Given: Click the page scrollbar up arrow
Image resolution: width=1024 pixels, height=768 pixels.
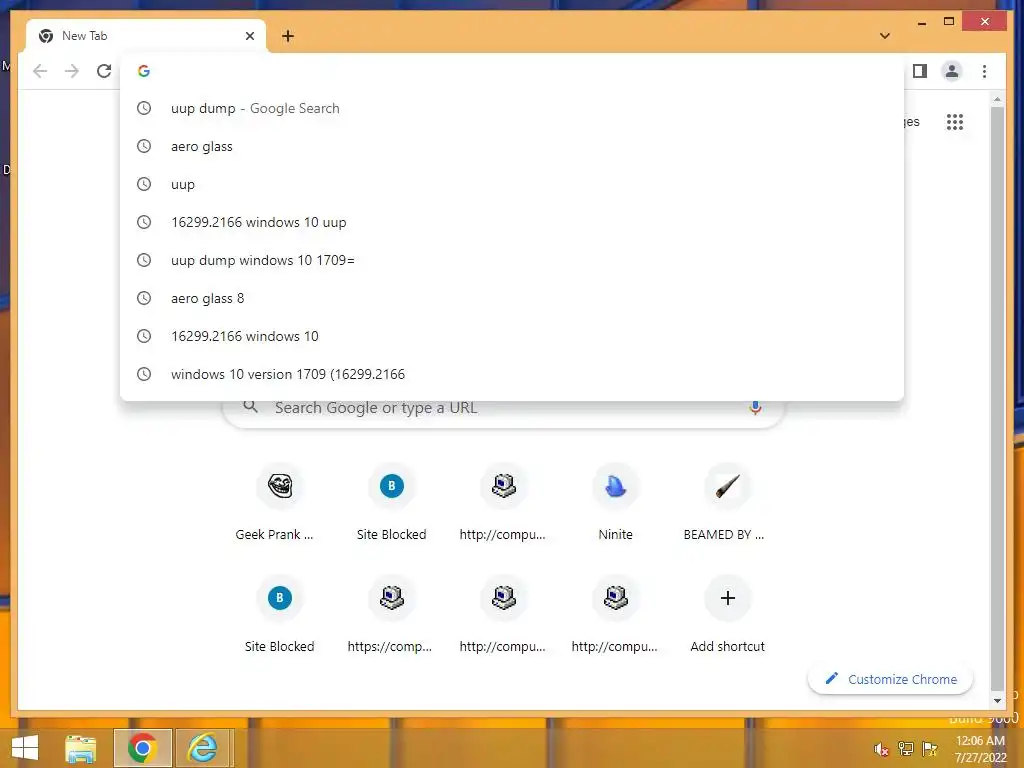Looking at the screenshot, I should click(997, 99).
